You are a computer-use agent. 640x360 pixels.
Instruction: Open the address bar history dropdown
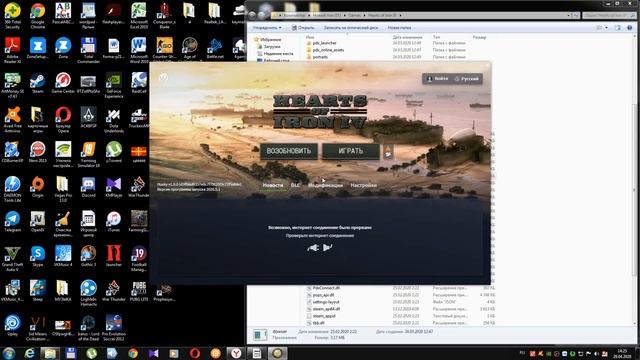click(569, 16)
